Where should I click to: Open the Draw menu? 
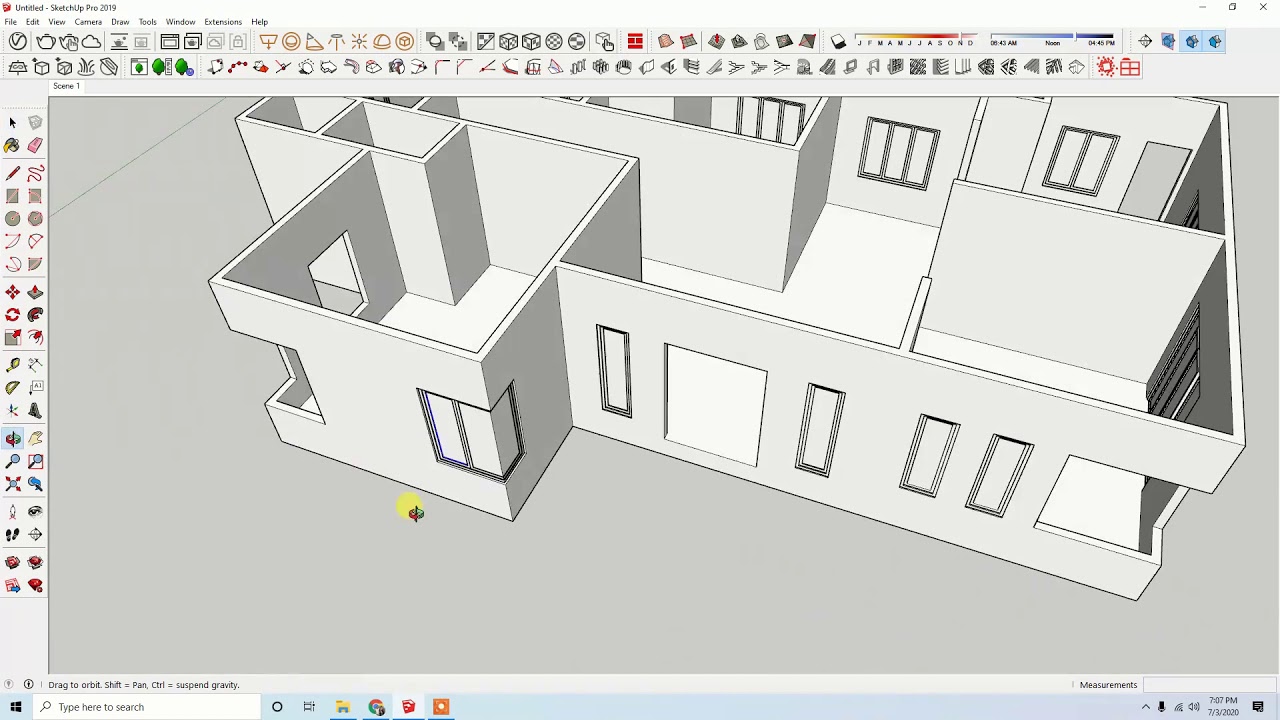coord(120,22)
